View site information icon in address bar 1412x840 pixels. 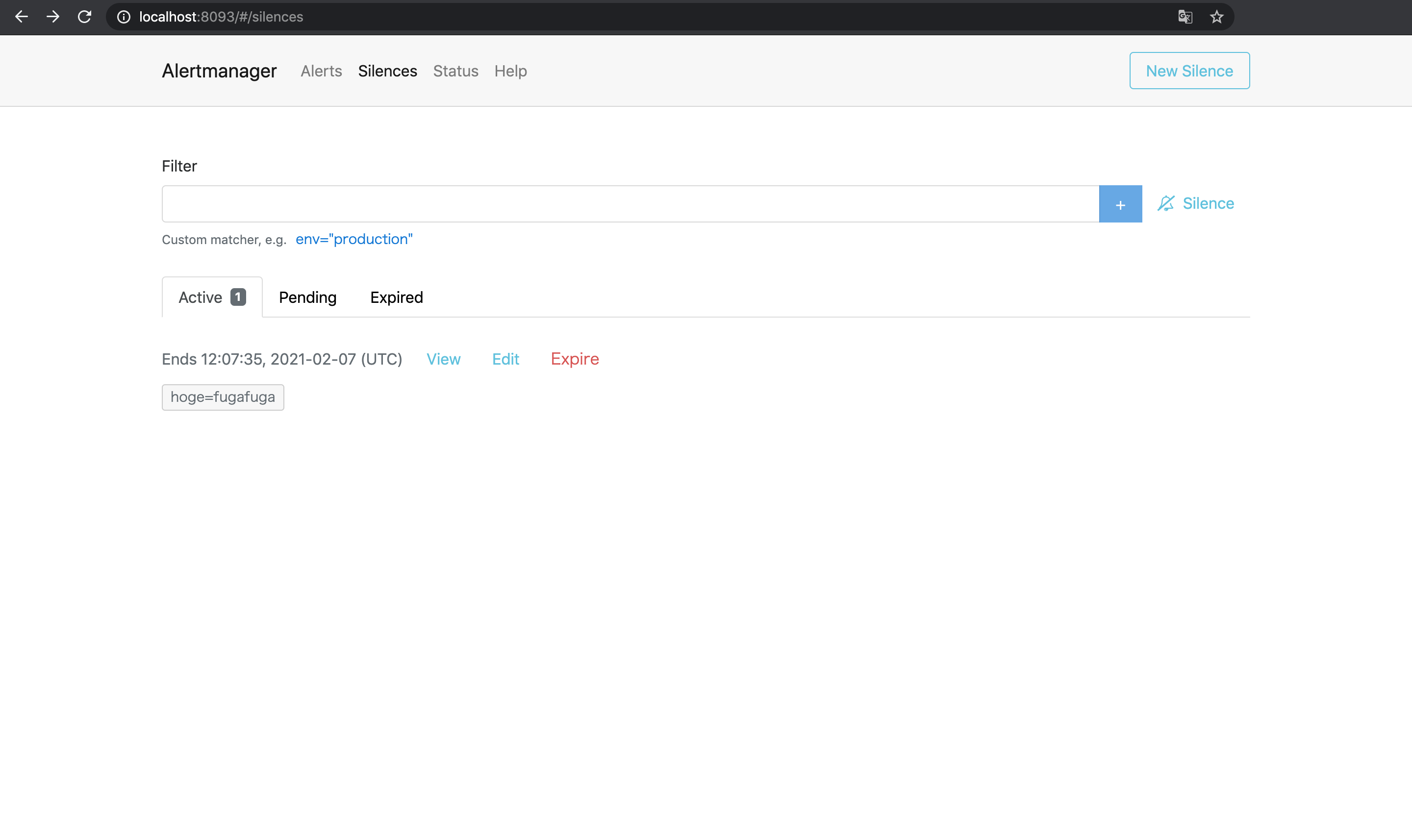coord(124,17)
